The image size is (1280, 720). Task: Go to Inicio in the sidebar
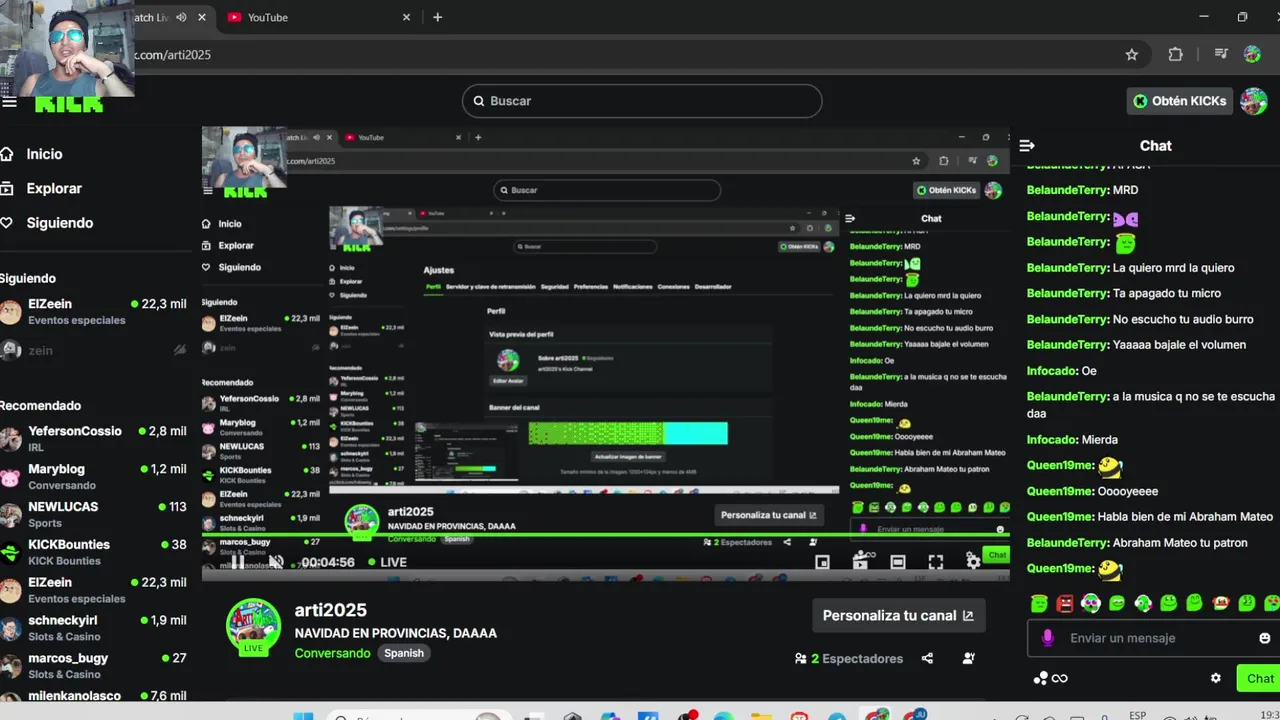pyautogui.click(x=44, y=154)
